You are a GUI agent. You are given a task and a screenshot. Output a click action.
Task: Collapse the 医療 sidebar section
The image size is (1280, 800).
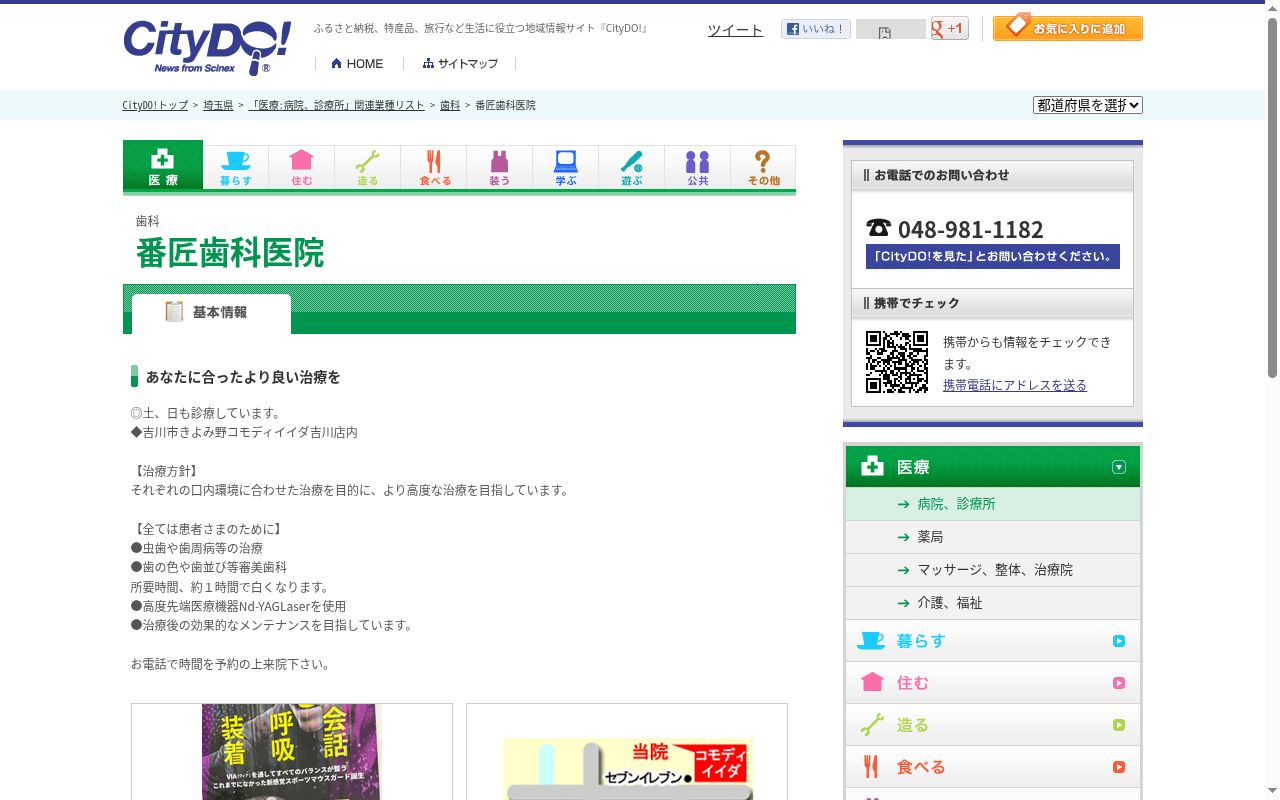click(992, 467)
